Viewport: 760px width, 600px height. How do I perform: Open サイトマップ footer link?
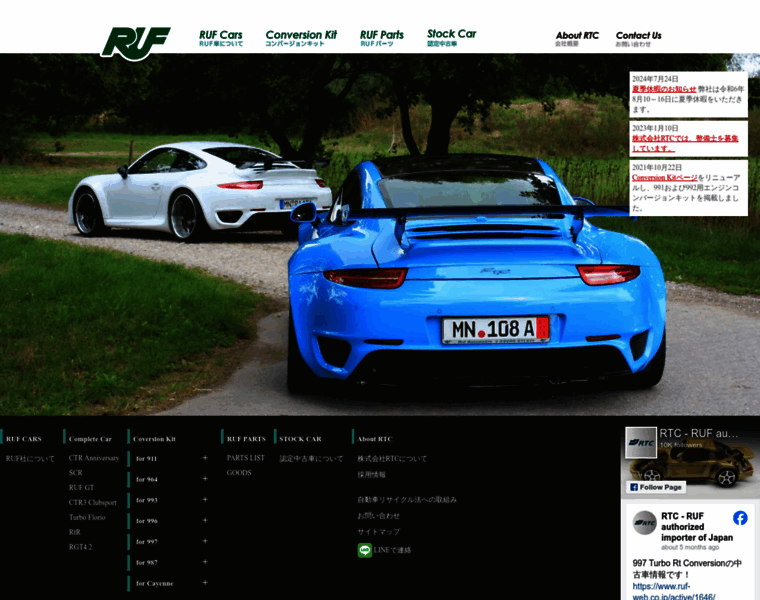click(379, 532)
